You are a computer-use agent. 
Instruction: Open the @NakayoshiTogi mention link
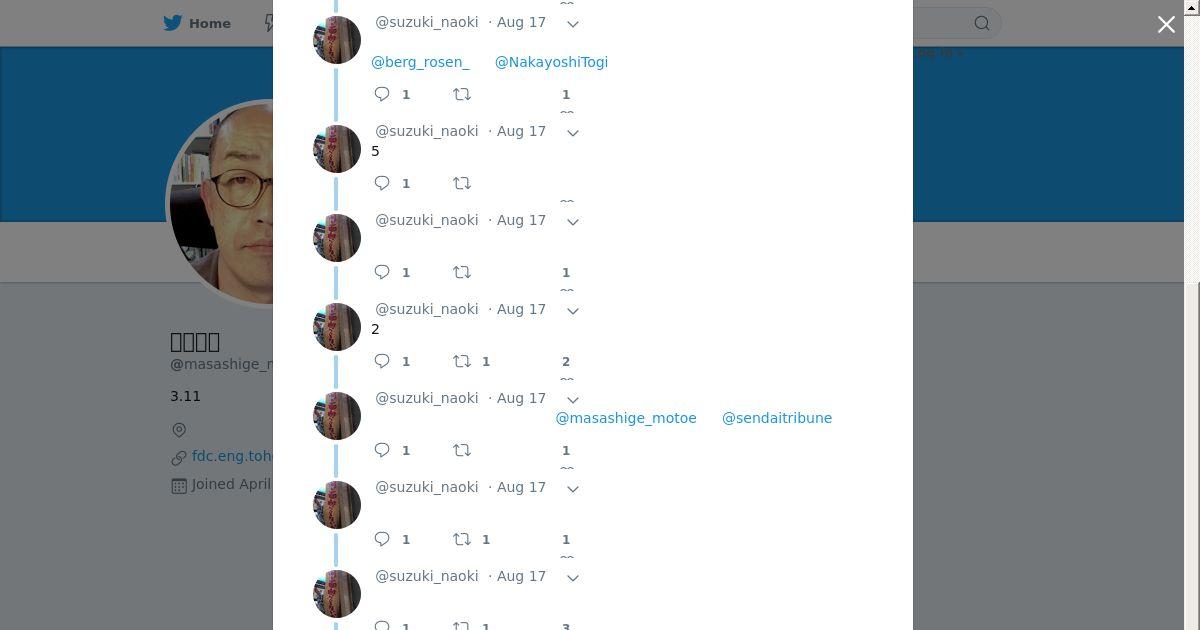click(x=551, y=62)
